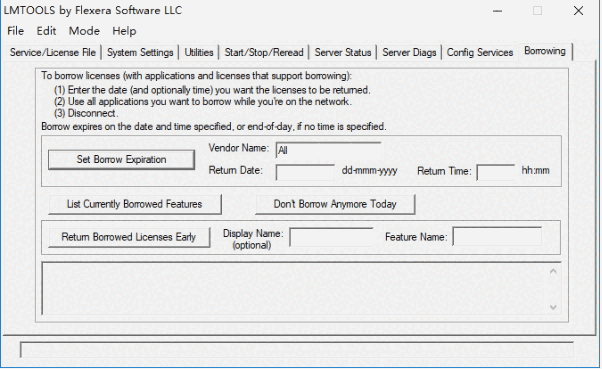This screenshot has height=369, width=602.
Task: Close the LMTOOLS window
Action: [x=578, y=11]
